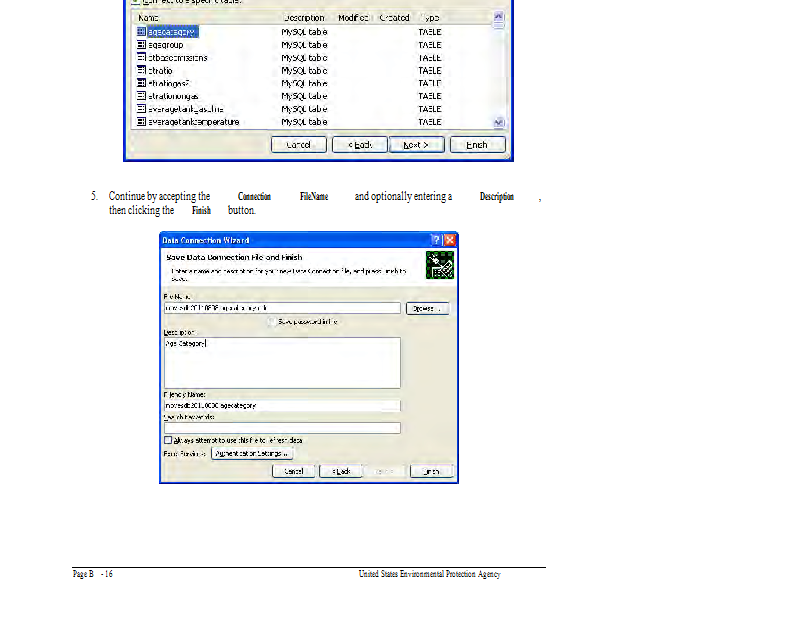This screenshot has height=618, width=800.
Task: Click the Browse button beside File Name
Action: click(x=427, y=309)
